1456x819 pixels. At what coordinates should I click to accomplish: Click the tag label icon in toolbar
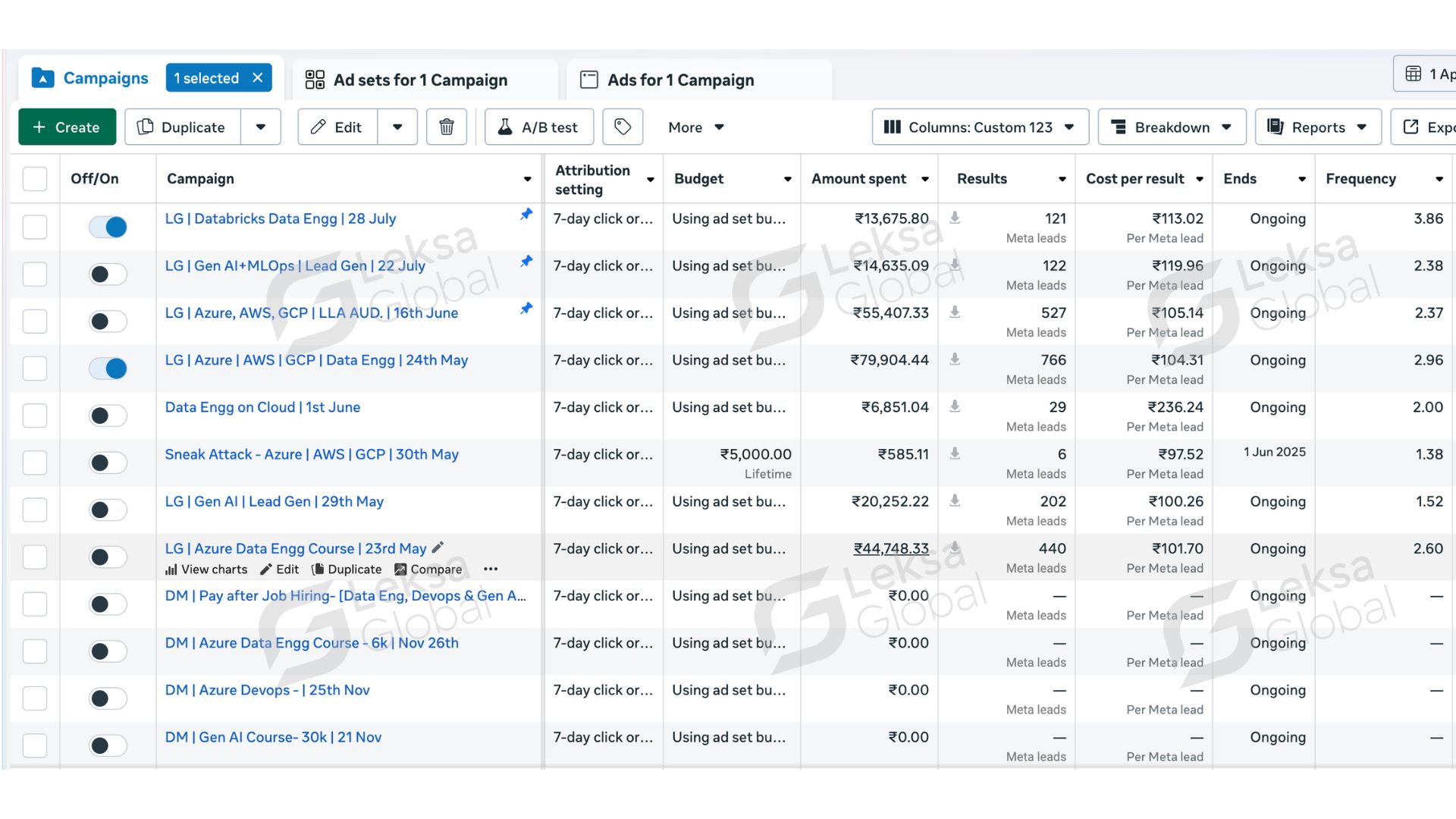click(623, 127)
